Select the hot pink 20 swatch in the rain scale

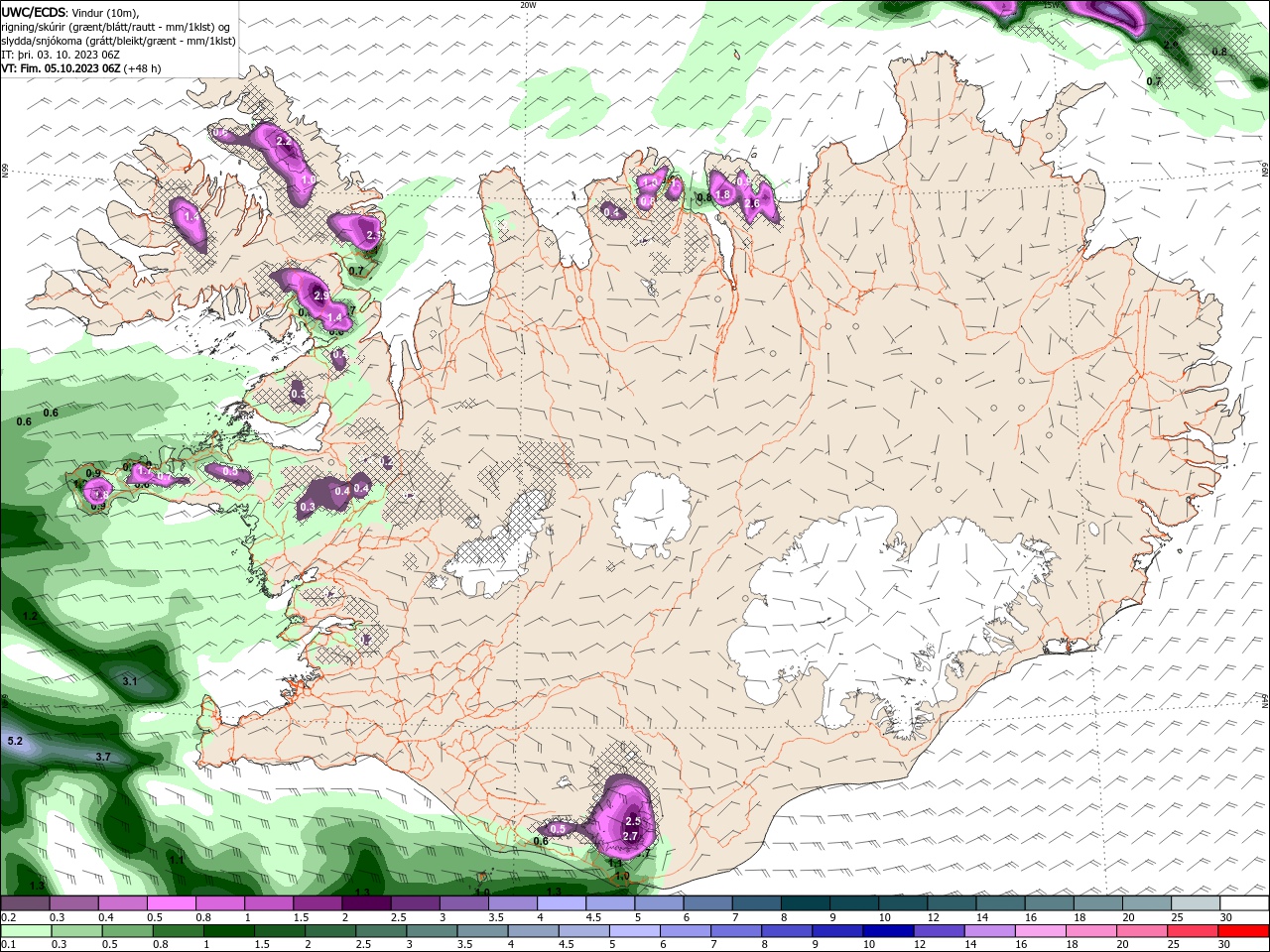pos(1143,930)
